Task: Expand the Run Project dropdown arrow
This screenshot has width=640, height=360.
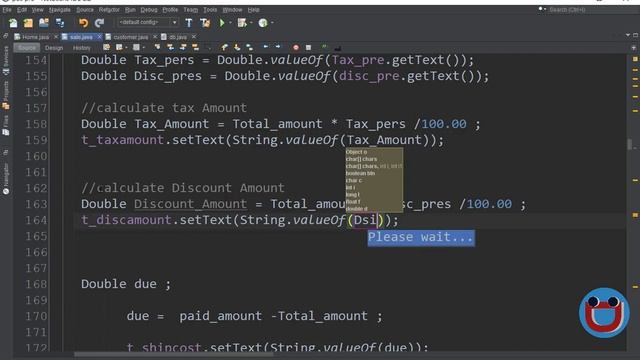Action: pos(230,23)
